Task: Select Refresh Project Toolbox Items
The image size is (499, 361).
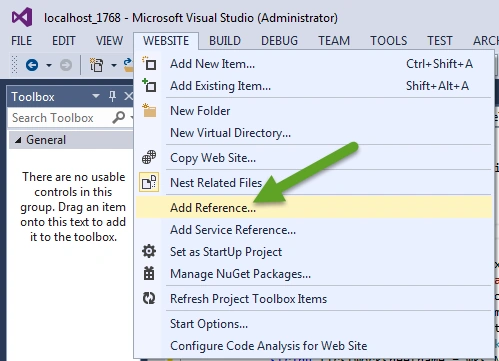Action: pos(314,299)
